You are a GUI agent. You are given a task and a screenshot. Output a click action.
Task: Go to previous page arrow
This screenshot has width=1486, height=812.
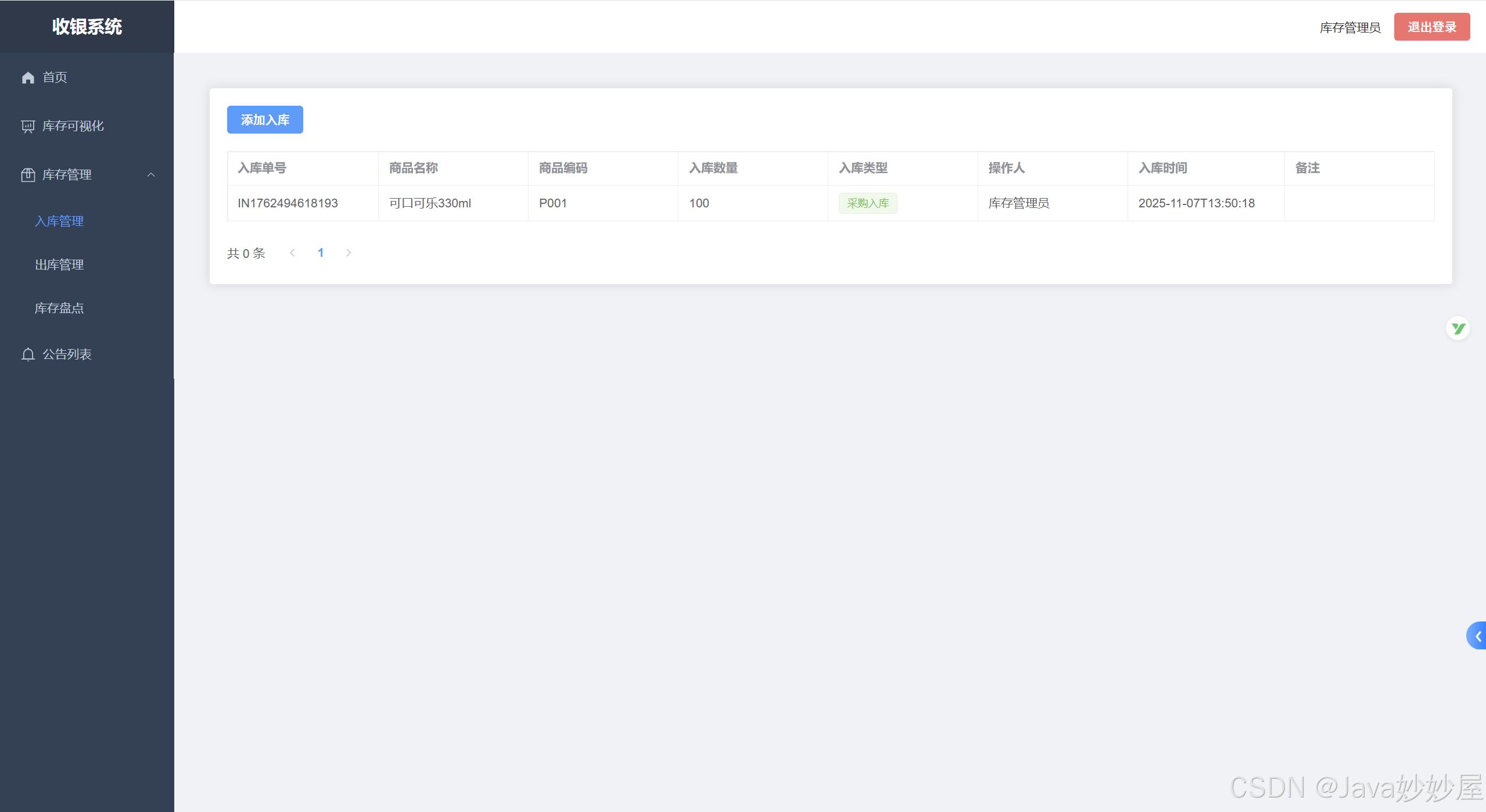(293, 253)
